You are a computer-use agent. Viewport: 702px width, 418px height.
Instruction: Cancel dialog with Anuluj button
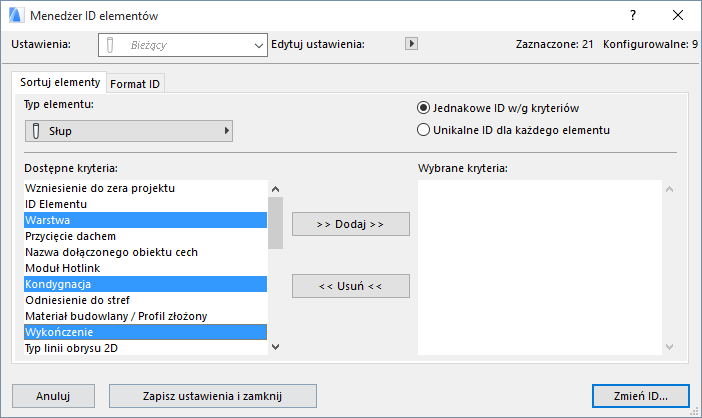pos(52,395)
